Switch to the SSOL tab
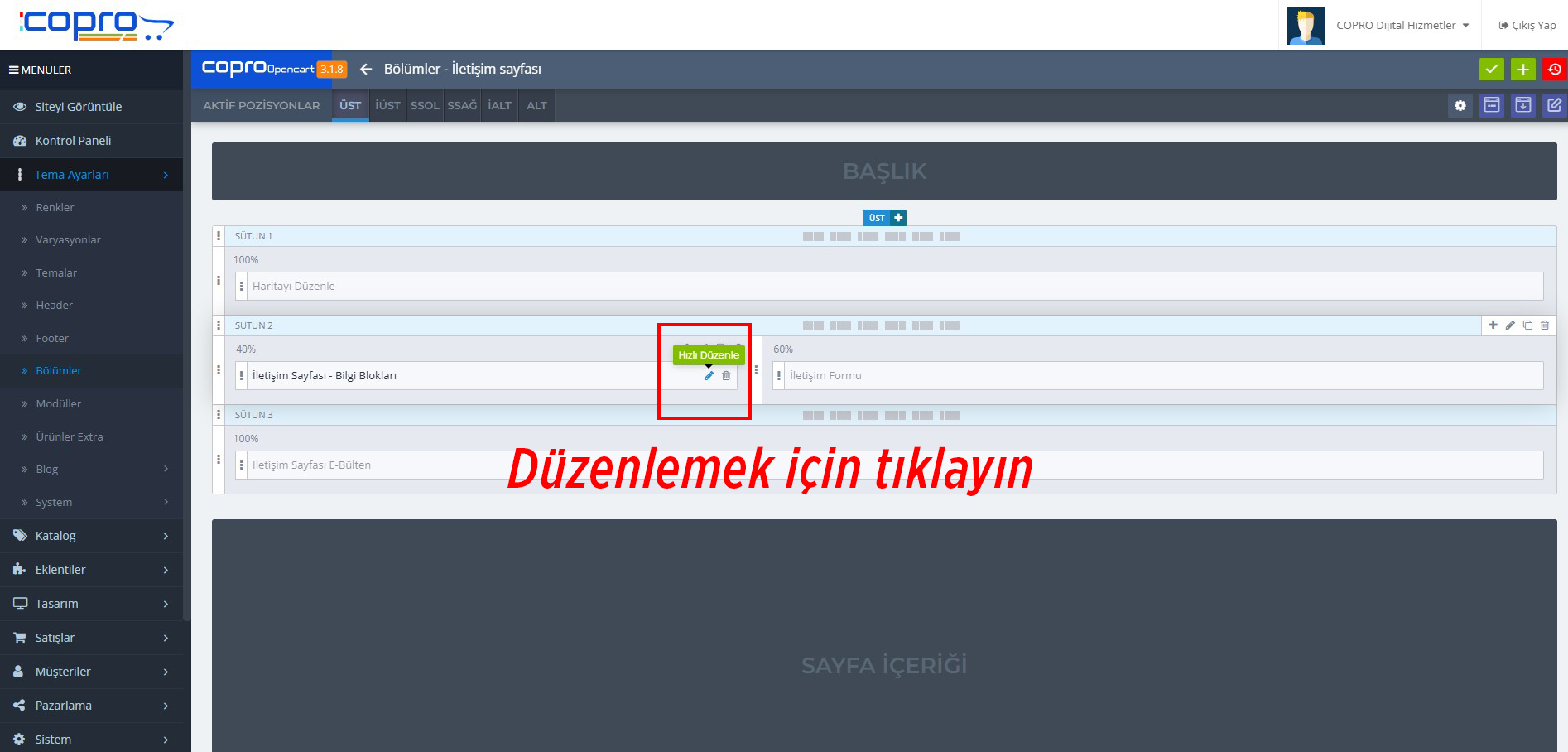The height and width of the screenshot is (752, 1568). coord(425,105)
